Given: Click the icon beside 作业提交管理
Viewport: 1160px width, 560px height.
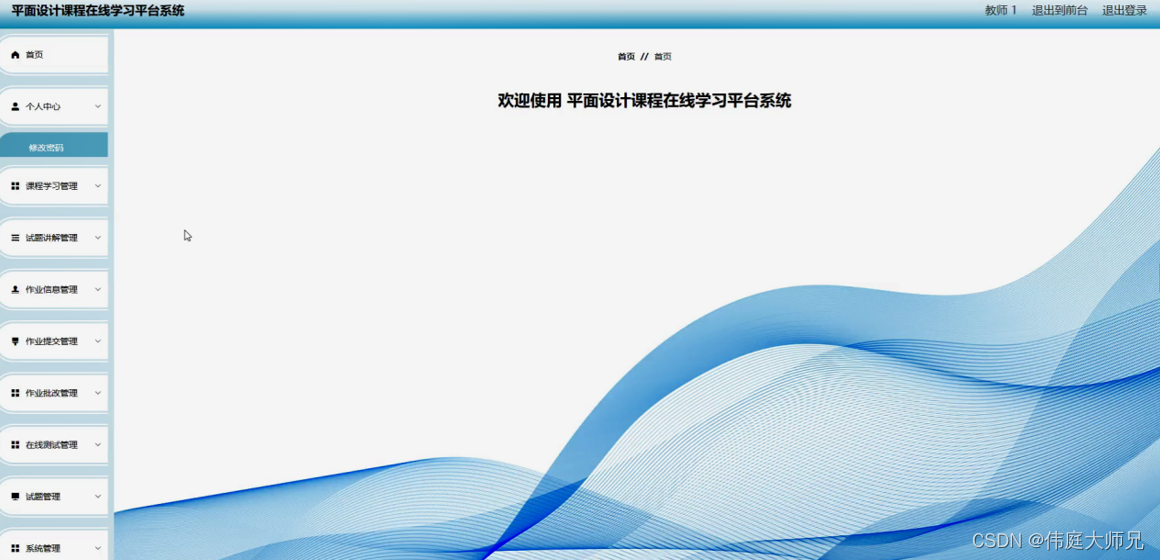Looking at the screenshot, I should [x=15, y=342].
